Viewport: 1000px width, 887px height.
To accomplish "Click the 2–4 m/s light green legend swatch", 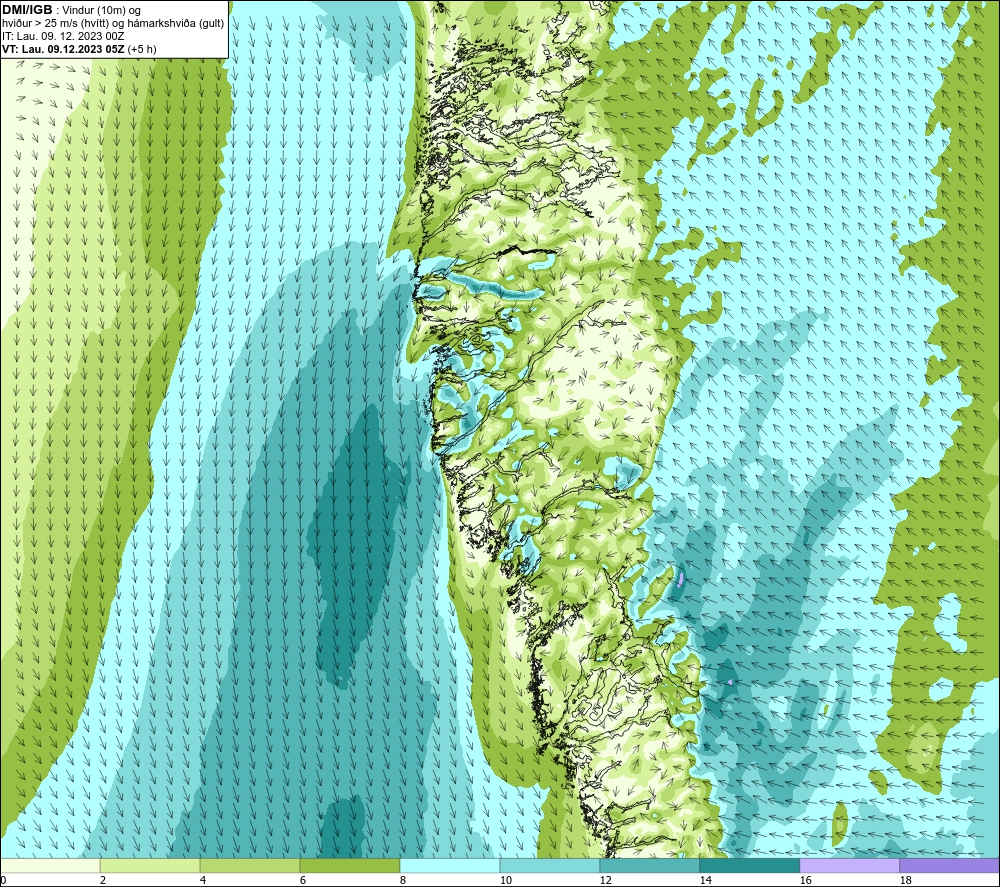I will (x=150, y=865).
